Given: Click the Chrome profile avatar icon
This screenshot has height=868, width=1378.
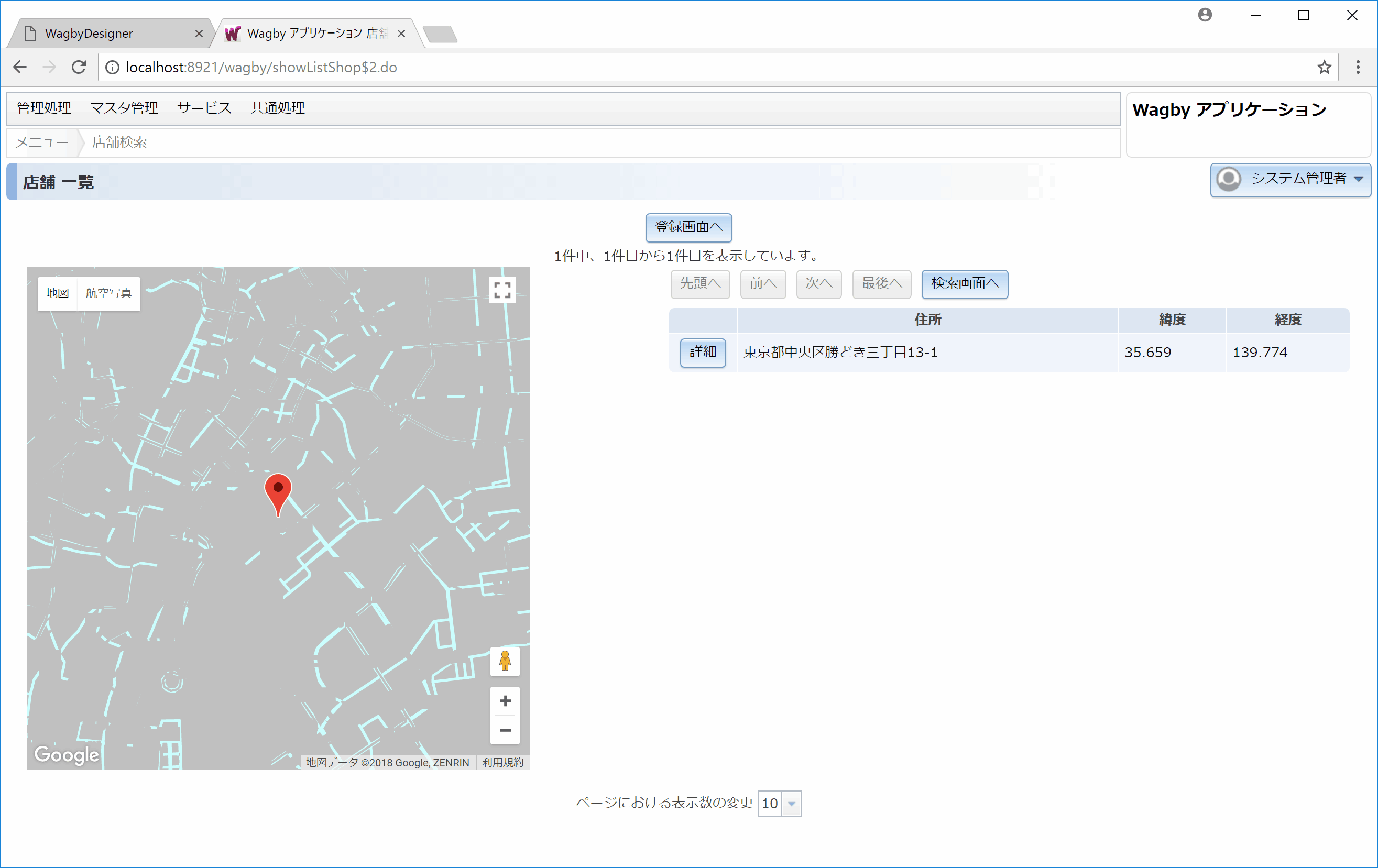Looking at the screenshot, I should (x=1205, y=15).
